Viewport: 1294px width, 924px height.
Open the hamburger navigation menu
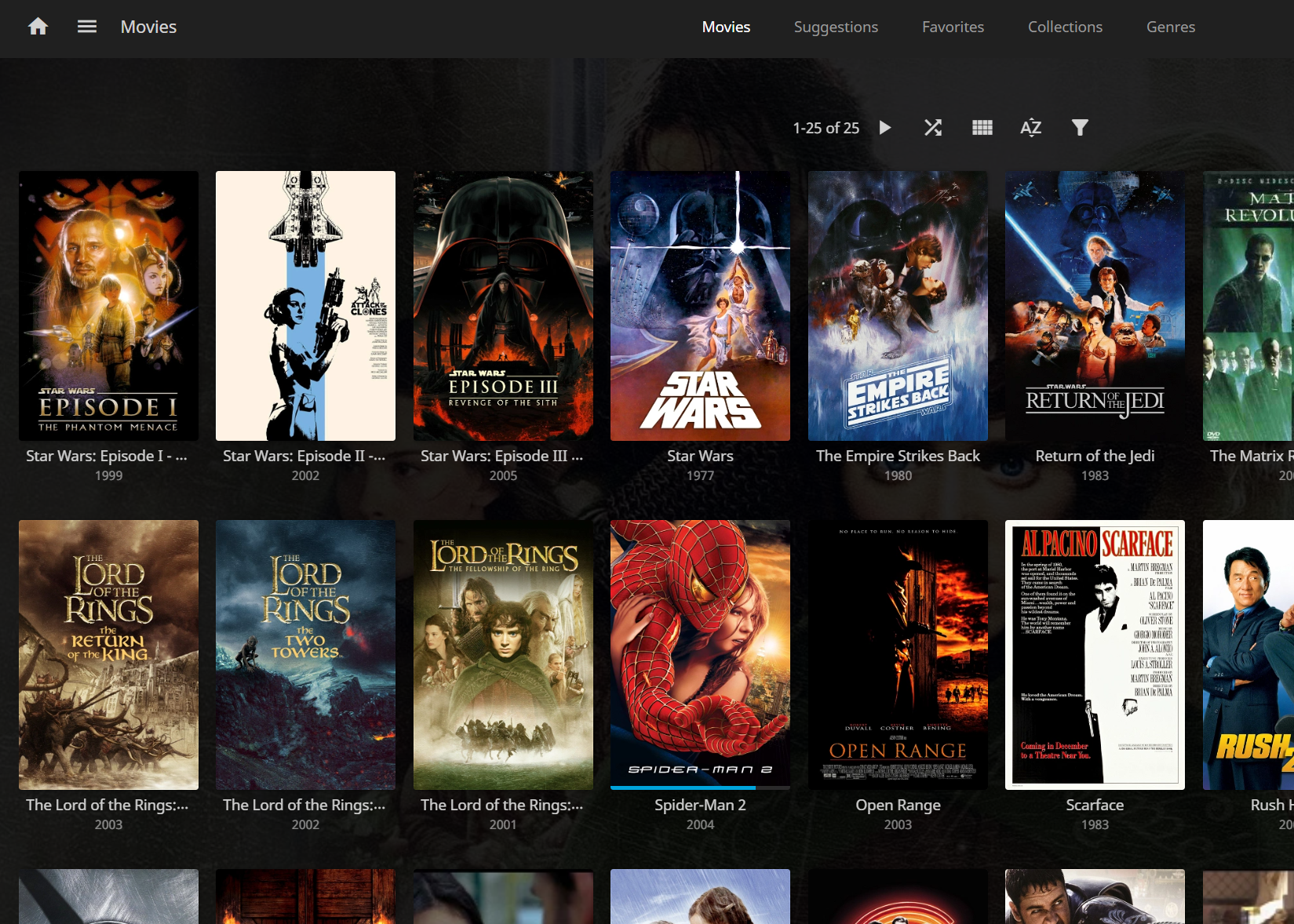point(87,27)
